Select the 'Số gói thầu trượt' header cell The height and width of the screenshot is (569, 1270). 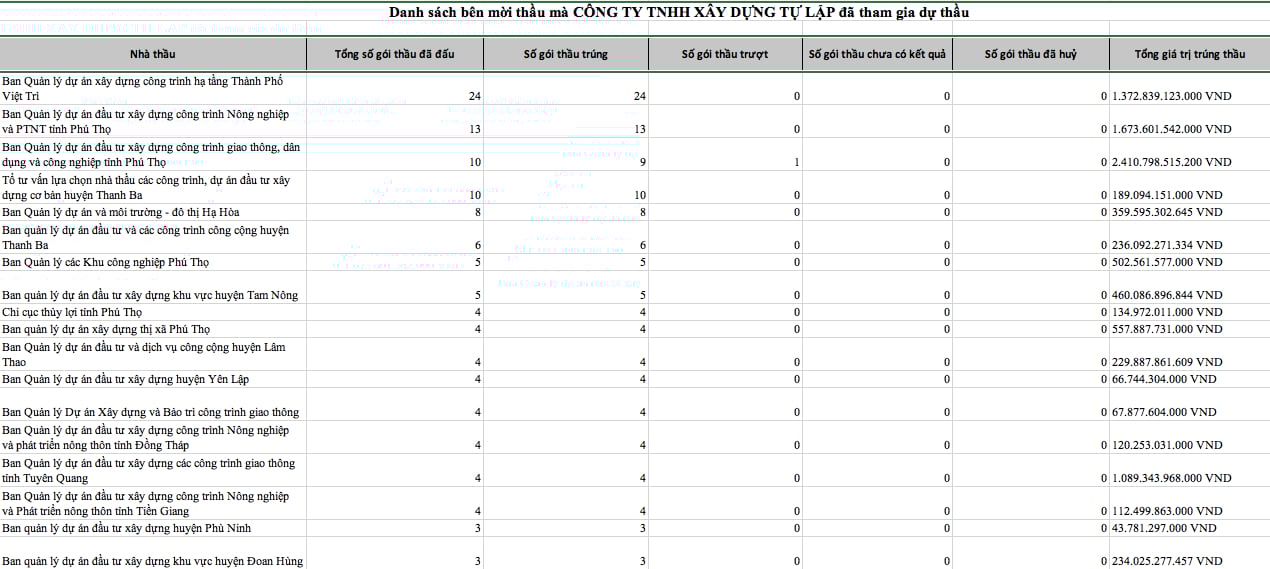[x=725, y=54]
